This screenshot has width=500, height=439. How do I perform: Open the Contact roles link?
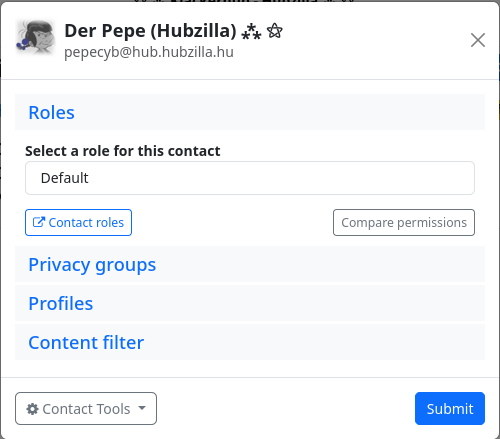coord(78,222)
